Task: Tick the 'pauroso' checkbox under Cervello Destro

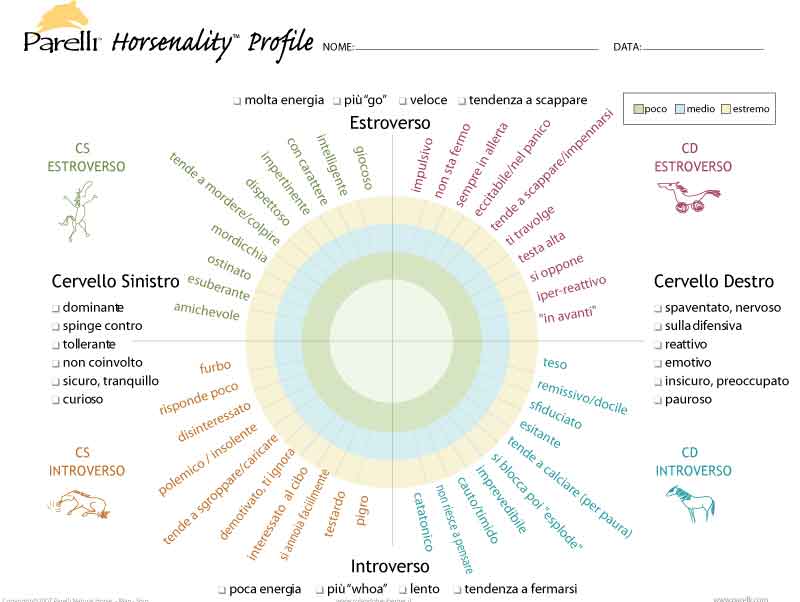Action: (658, 400)
